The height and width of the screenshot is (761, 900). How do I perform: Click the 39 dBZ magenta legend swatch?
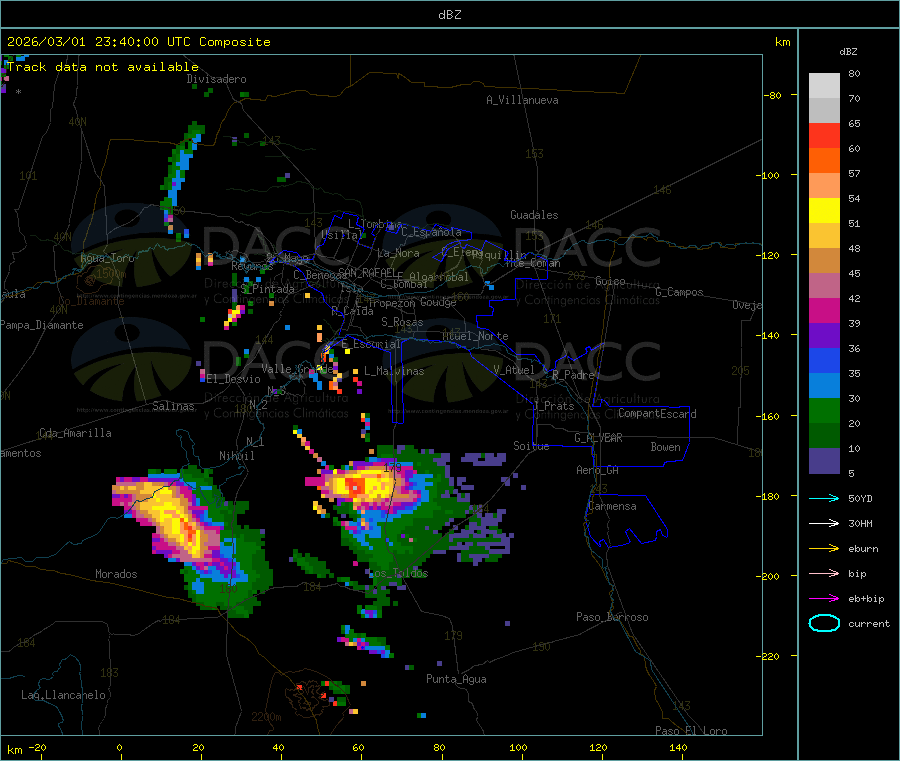pyautogui.click(x=824, y=310)
